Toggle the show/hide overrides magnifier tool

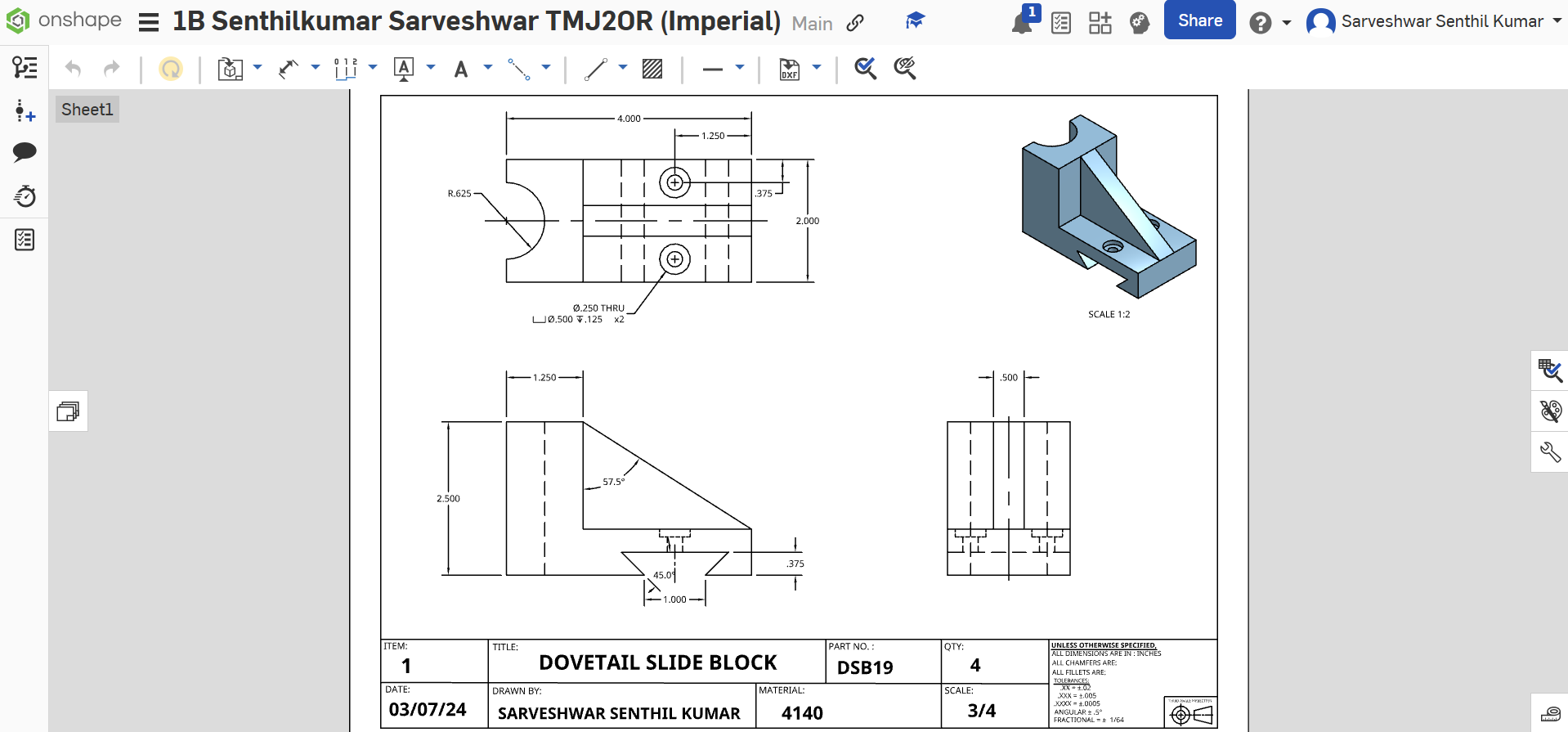pos(904,69)
